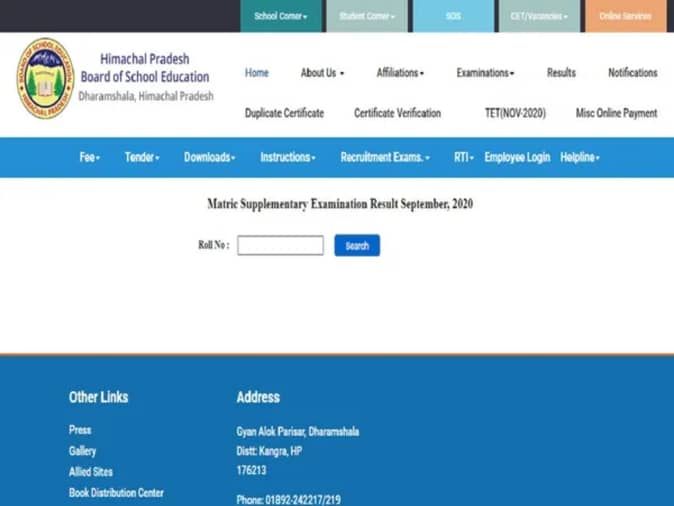674x506 pixels.
Task: Expand the Student Corner menu
Action: (x=367, y=16)
